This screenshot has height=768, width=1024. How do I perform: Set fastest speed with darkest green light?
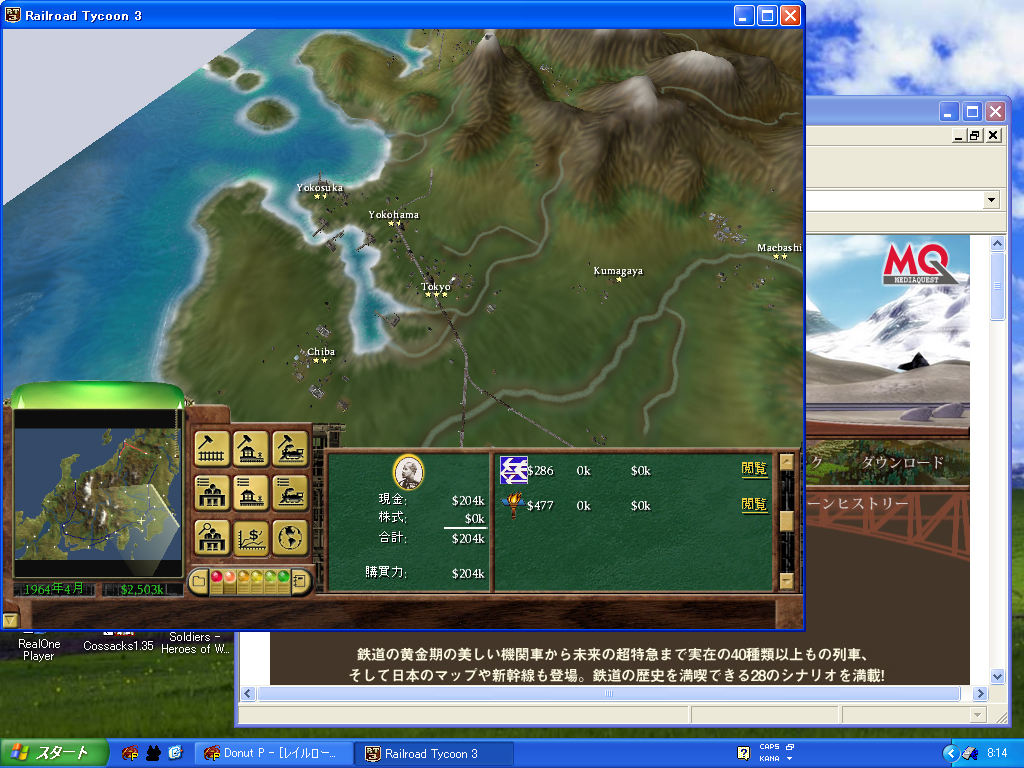pyautogui.click(x=283, y=577)
